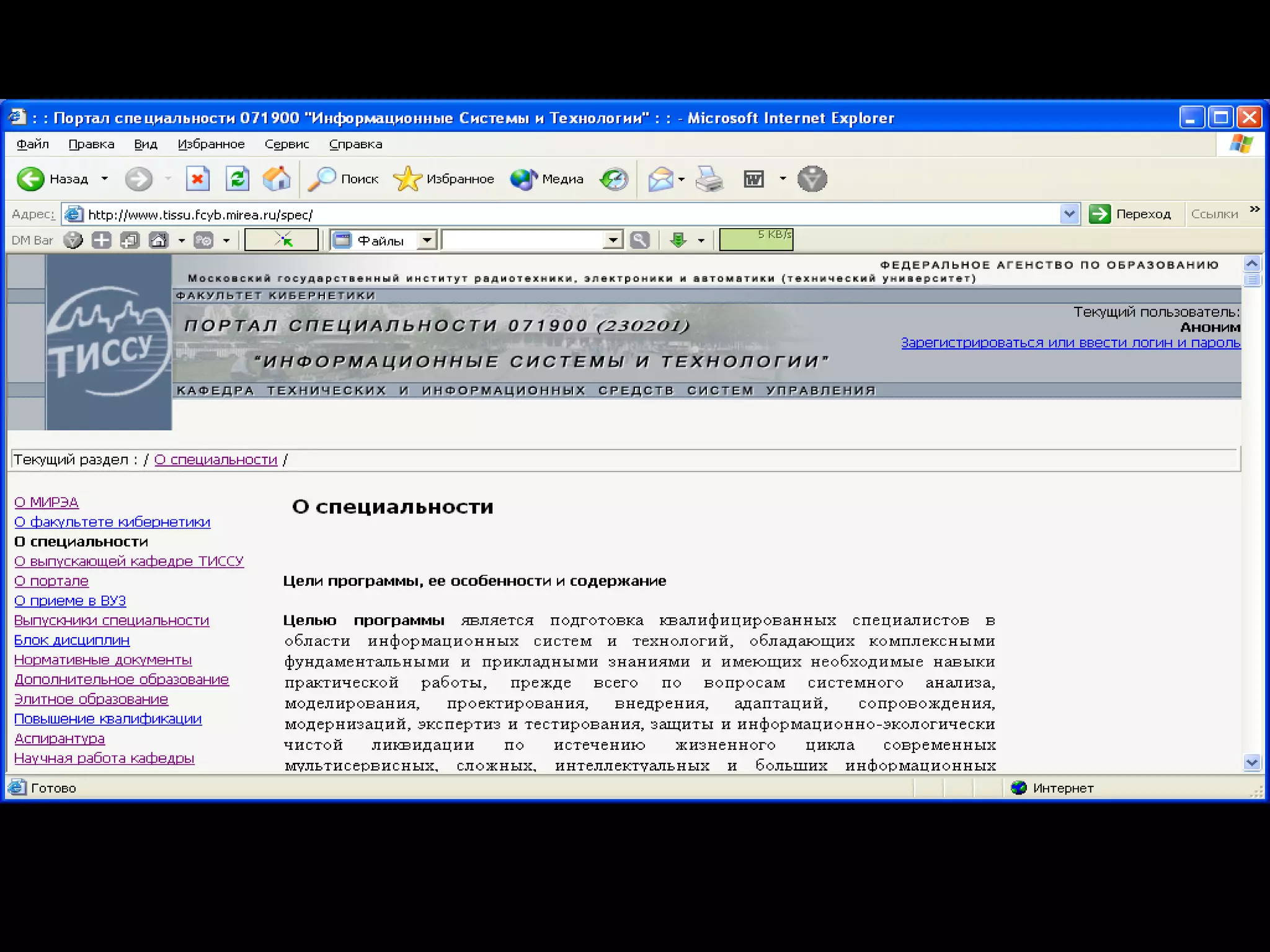Expand the Forward button history dropdown

[x=168, y=179]
